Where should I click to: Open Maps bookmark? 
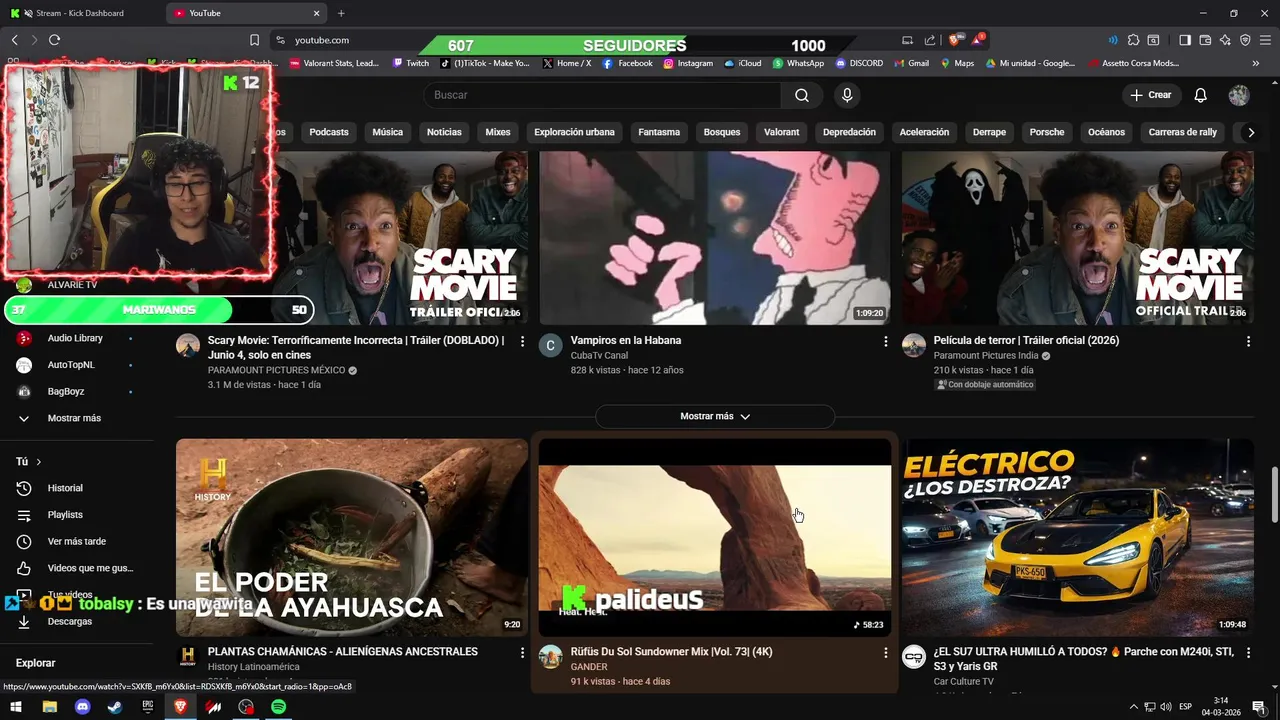[x=957, y=63]
